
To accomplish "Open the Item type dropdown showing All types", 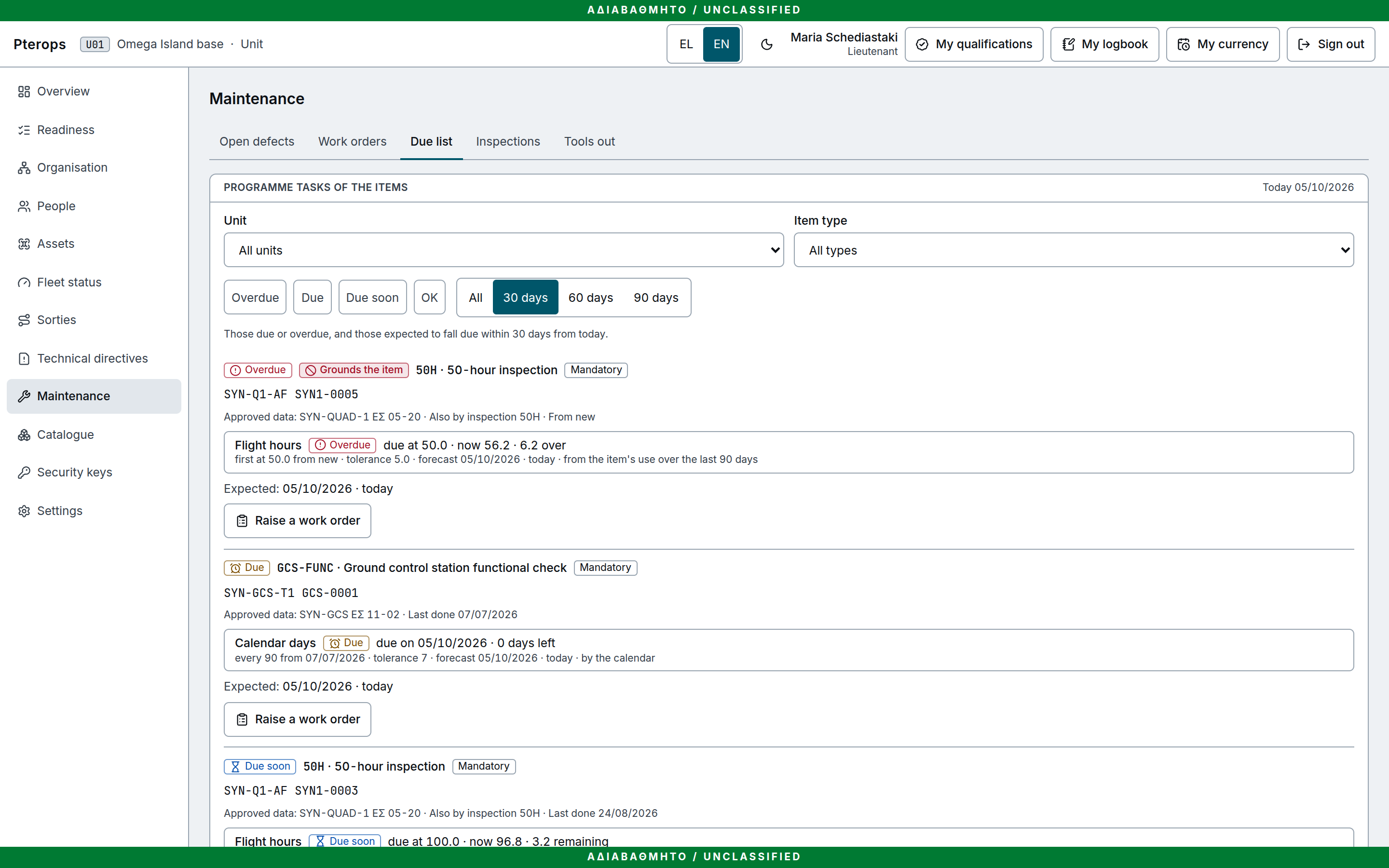I will [x=1073, y=250].
